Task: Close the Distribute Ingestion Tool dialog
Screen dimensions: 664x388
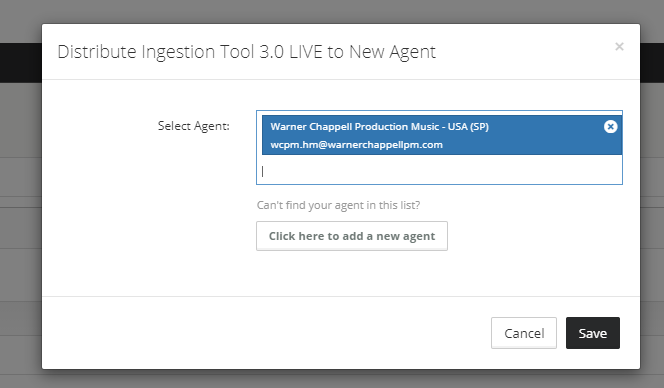Action: point(619,47)
